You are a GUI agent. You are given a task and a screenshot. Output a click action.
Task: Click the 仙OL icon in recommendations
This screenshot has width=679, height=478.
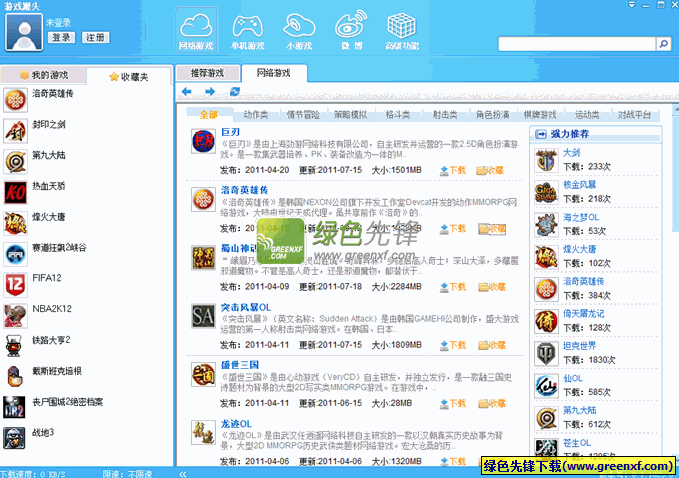(x=546, y=385)
